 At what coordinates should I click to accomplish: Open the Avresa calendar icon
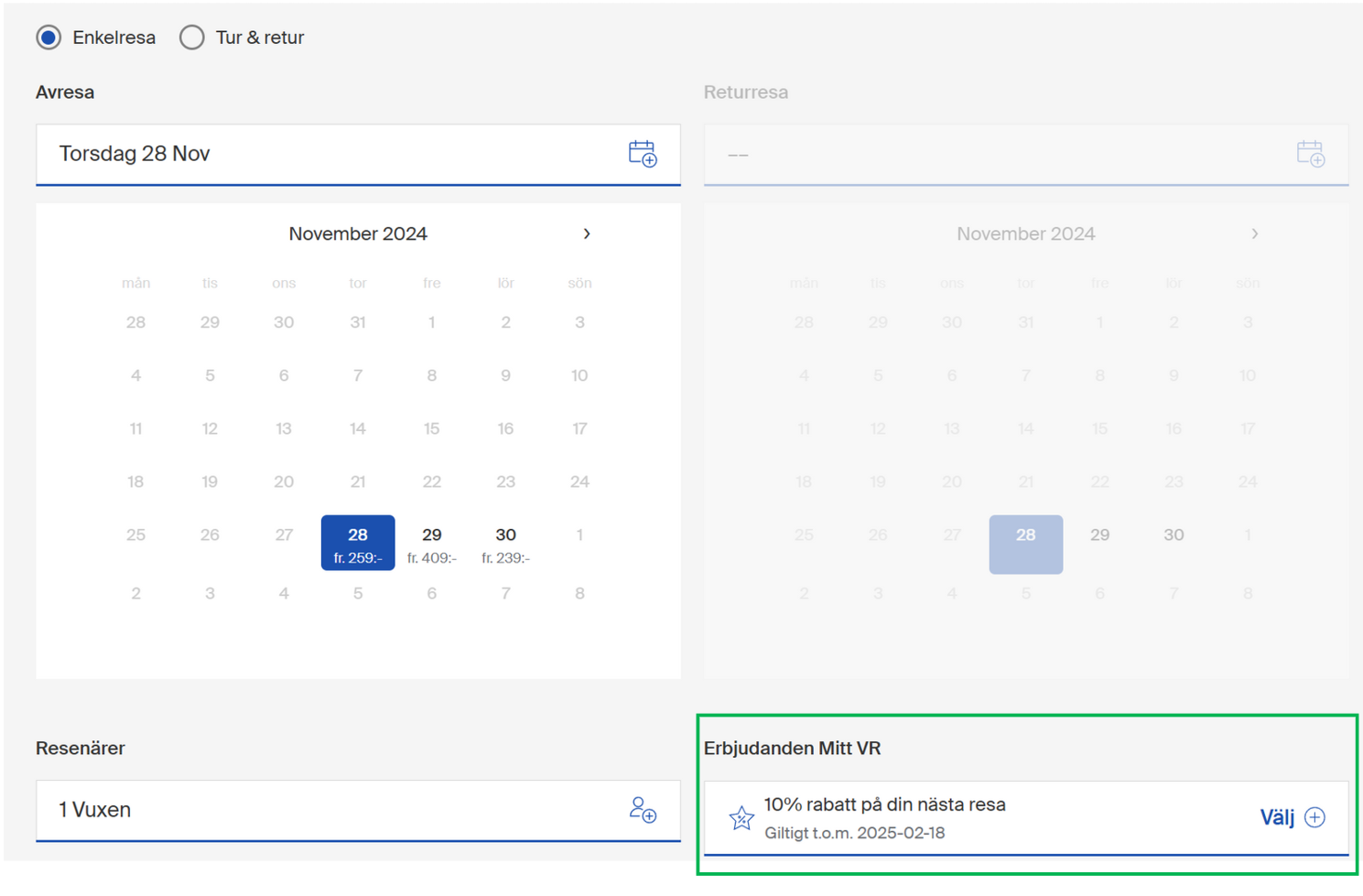point(643,154)
